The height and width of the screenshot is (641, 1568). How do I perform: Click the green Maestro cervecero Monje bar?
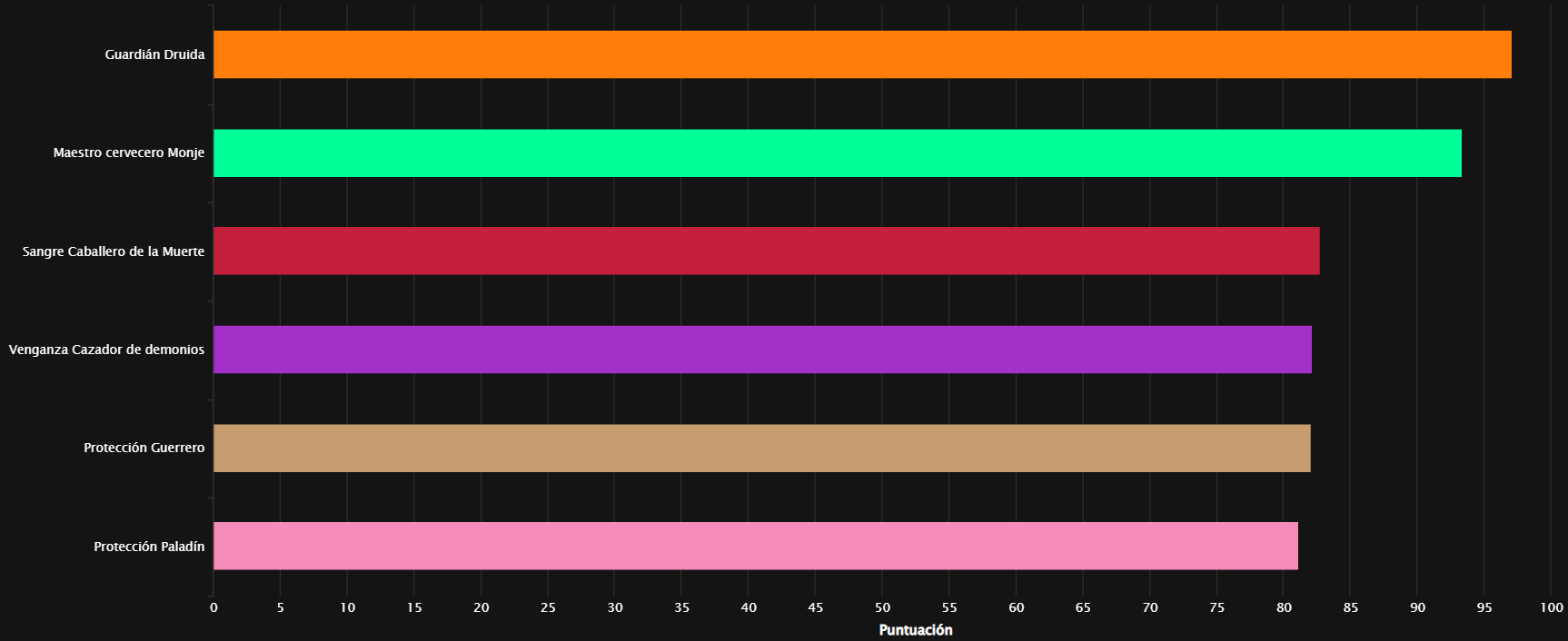(x=838, y=153)
